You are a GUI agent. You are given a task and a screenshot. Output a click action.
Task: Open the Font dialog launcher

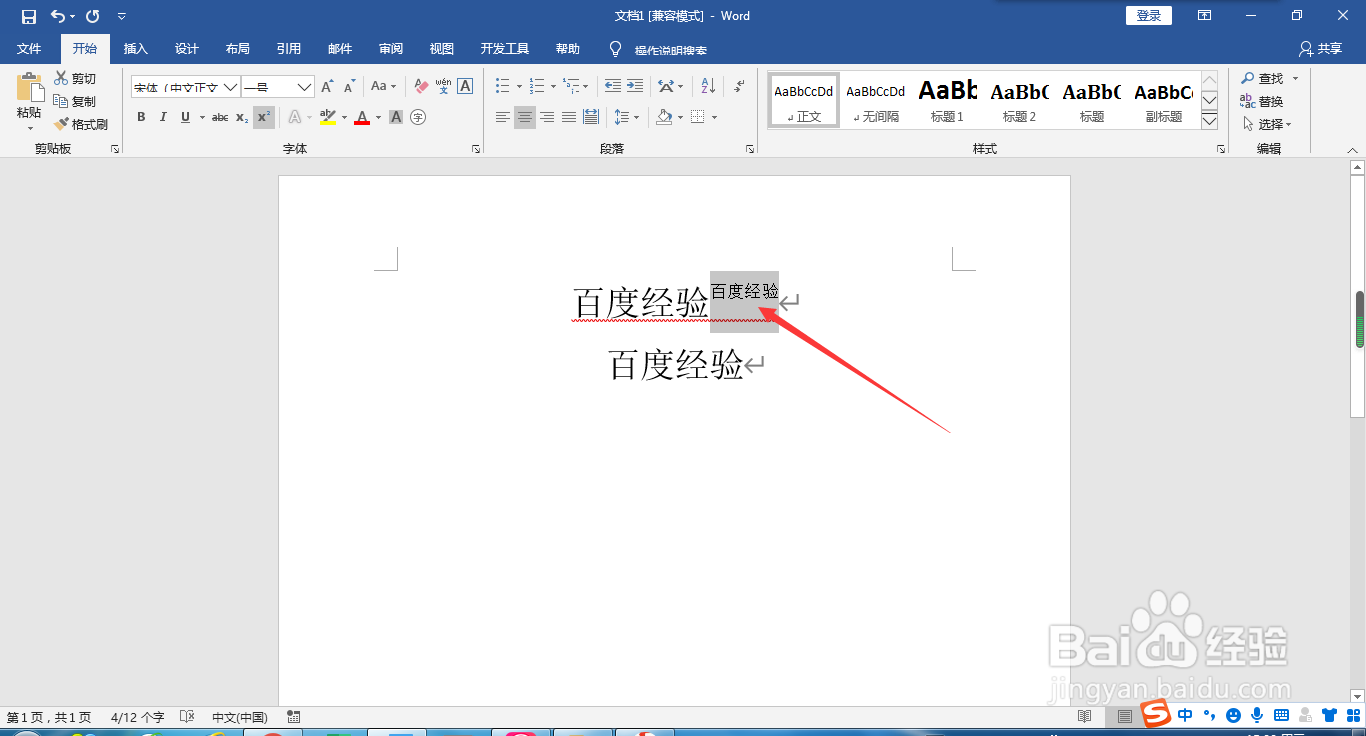point(475,149)
